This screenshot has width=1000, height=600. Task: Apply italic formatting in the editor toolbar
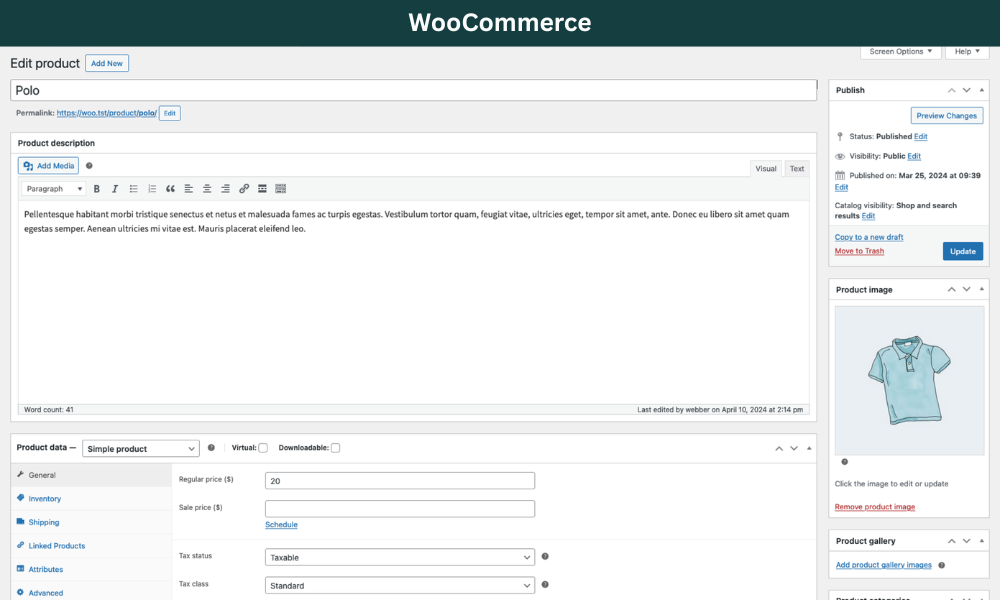pos(115,189)
